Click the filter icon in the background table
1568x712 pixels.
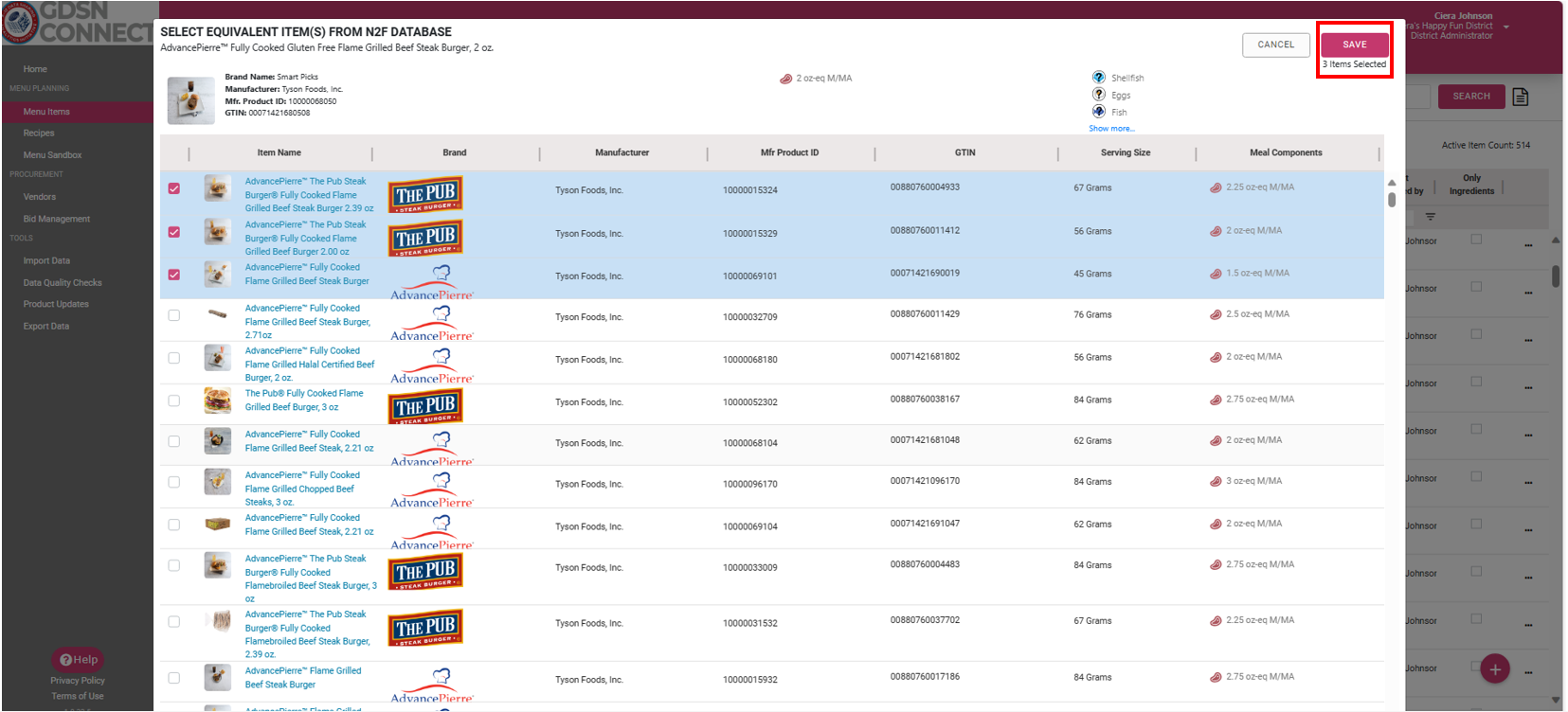pos(1431,217)
